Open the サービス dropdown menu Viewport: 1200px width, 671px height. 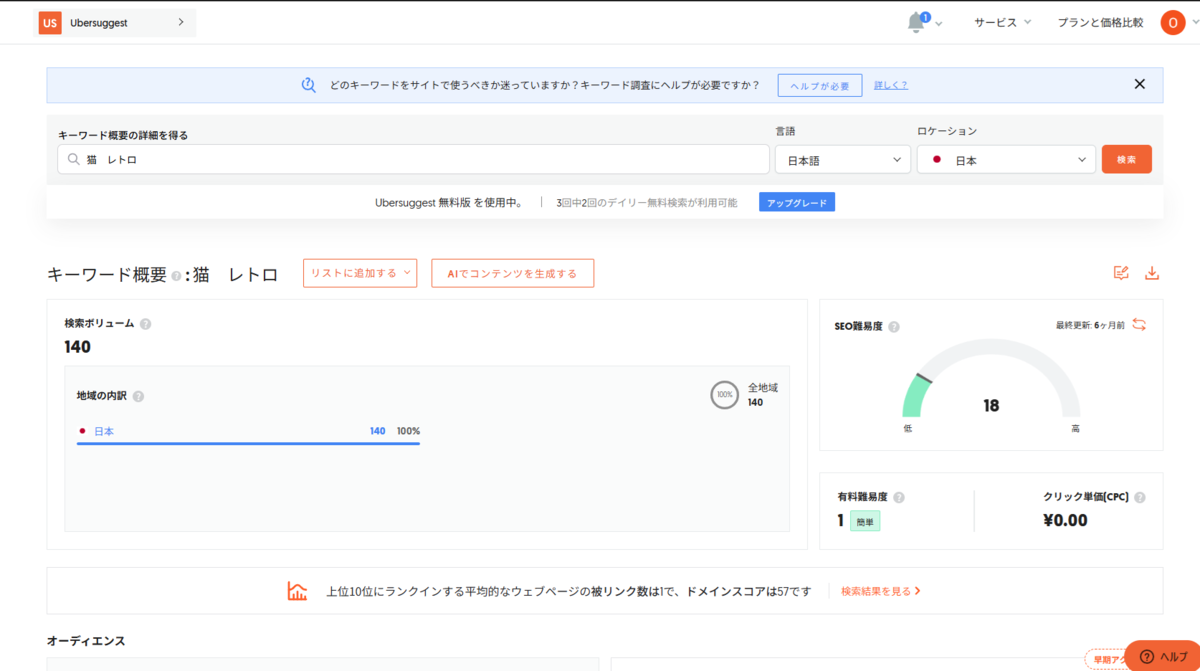[x=1002, y=23]
